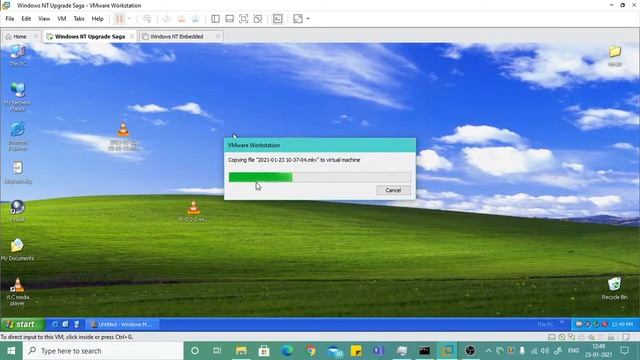Open the snapshot manager icon

pyautogui.click(x=196, y=19)
